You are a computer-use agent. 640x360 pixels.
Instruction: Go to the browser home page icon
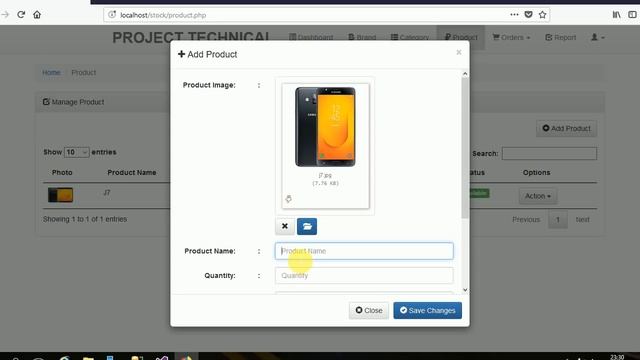37,15
